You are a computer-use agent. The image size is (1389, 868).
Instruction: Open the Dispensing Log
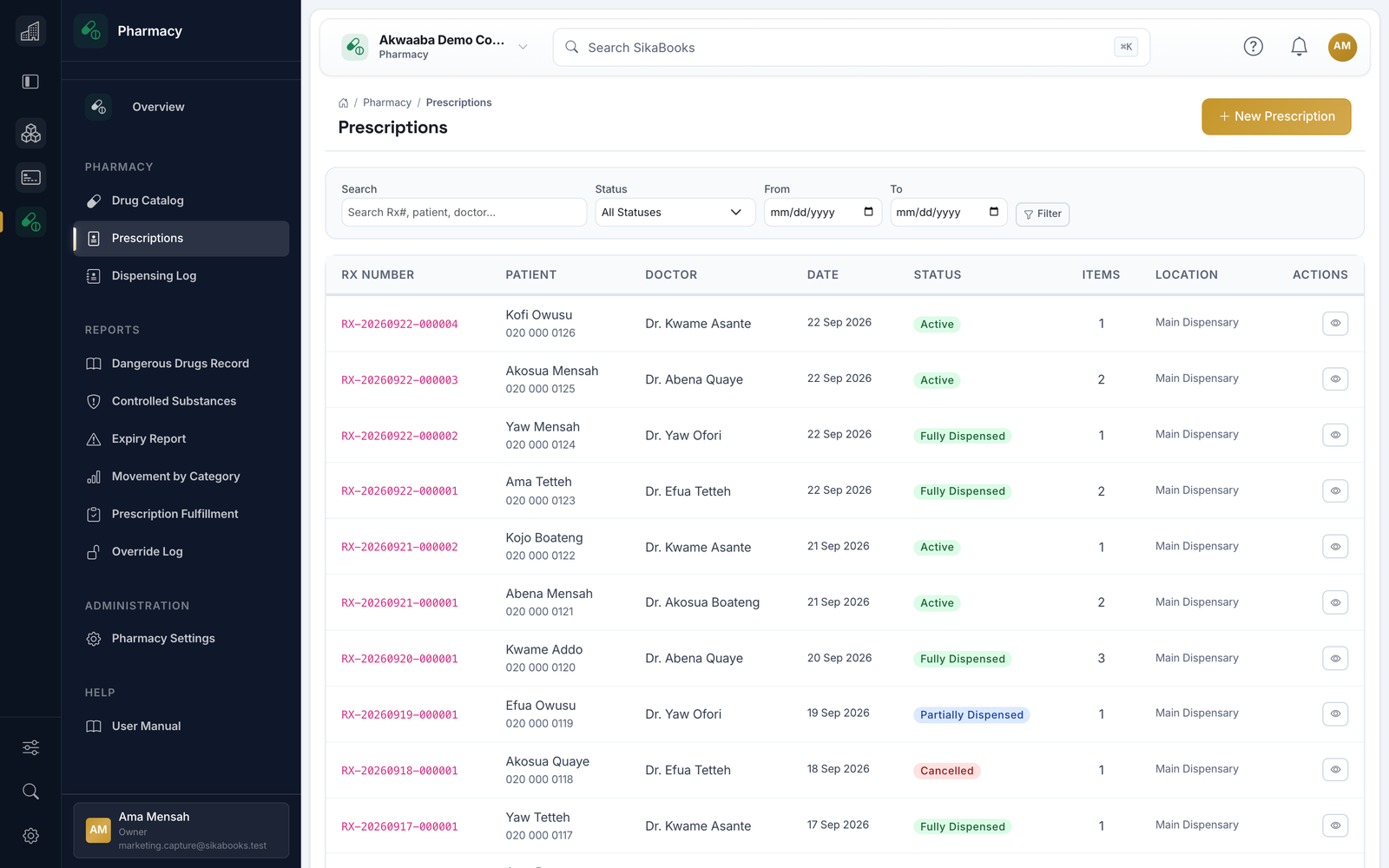point(181,276)
